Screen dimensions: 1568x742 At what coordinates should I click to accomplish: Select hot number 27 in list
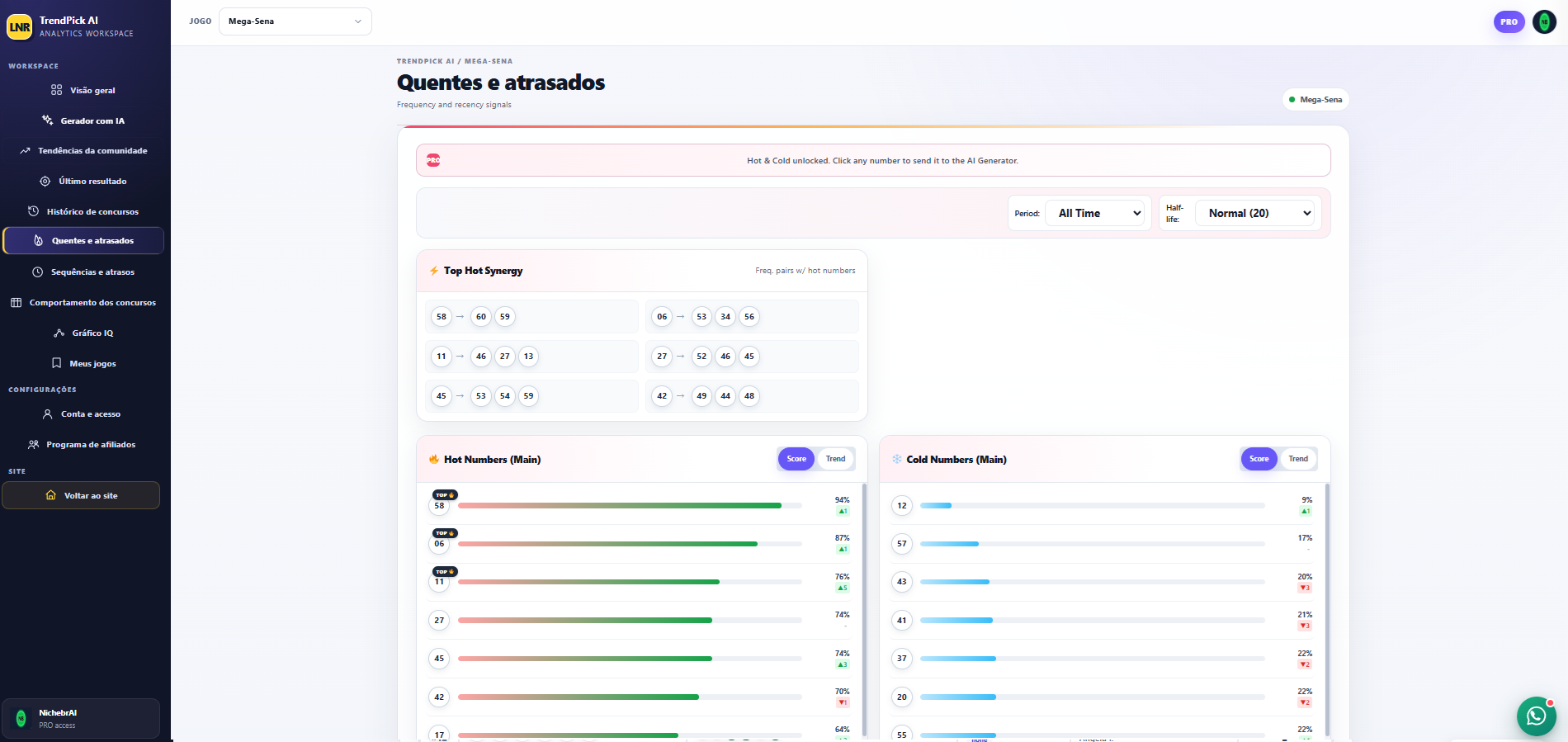click(439, 621)
